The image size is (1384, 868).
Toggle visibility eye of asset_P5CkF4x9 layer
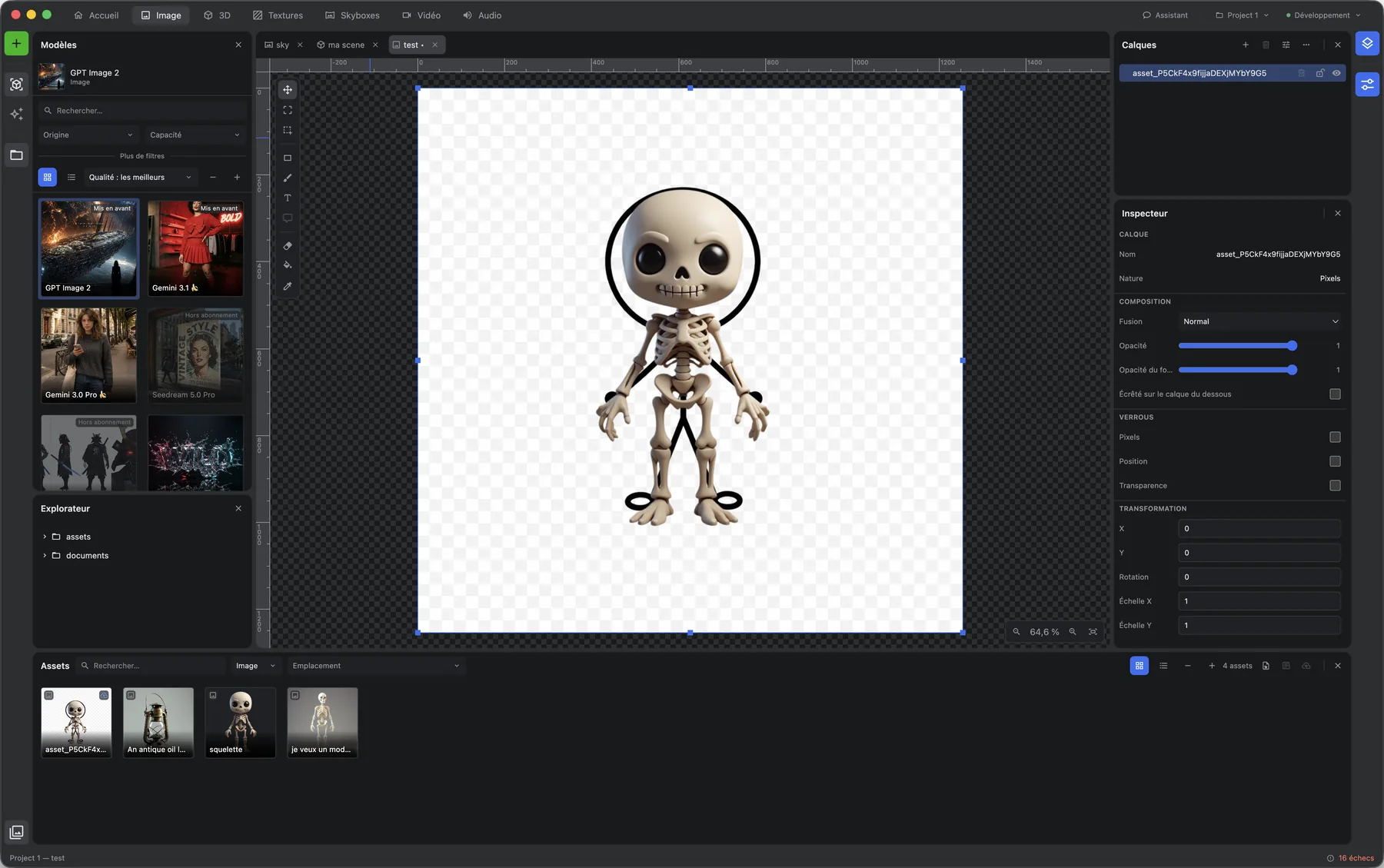click(x=1336, y=74)
